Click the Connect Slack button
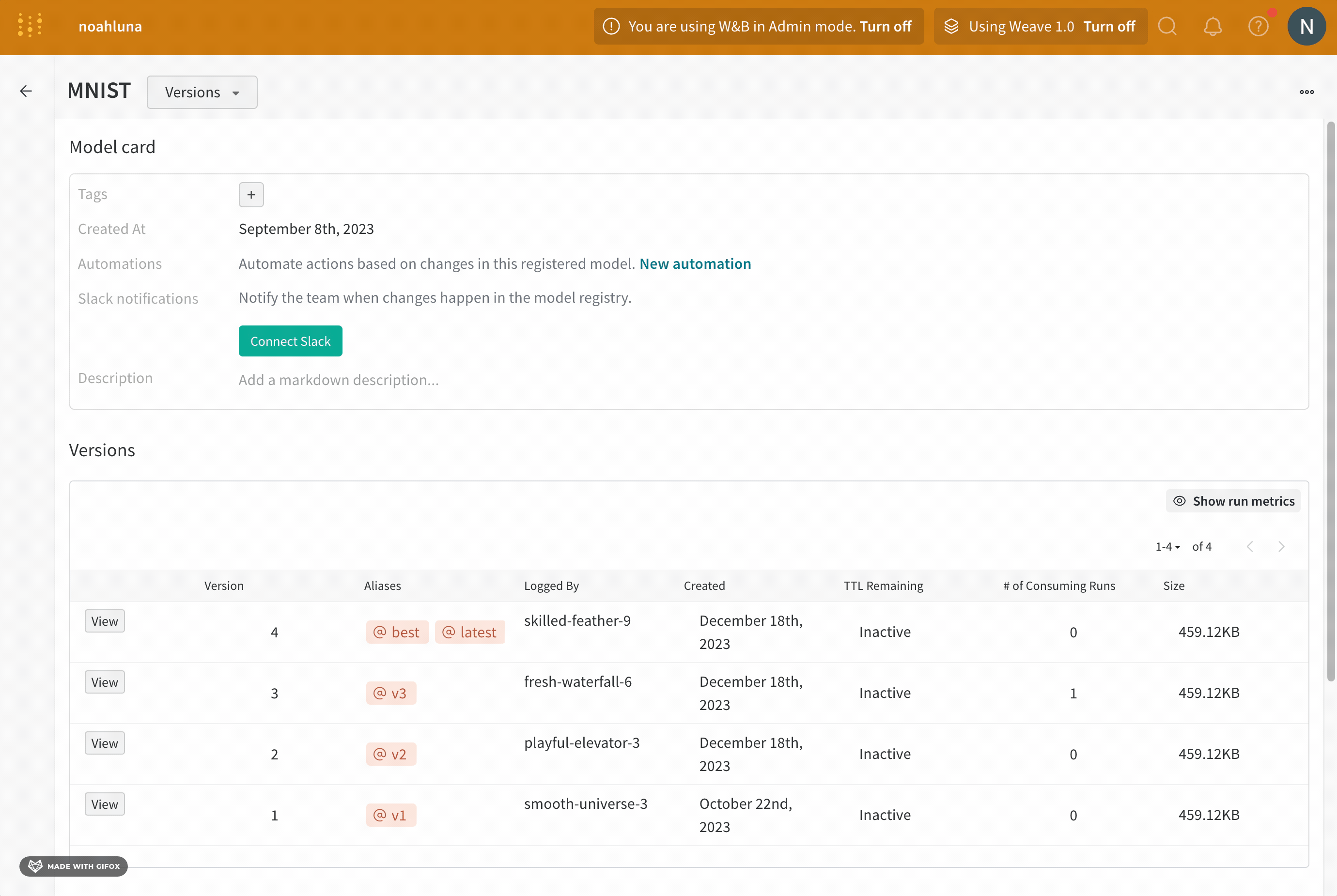 click(290, 341)
